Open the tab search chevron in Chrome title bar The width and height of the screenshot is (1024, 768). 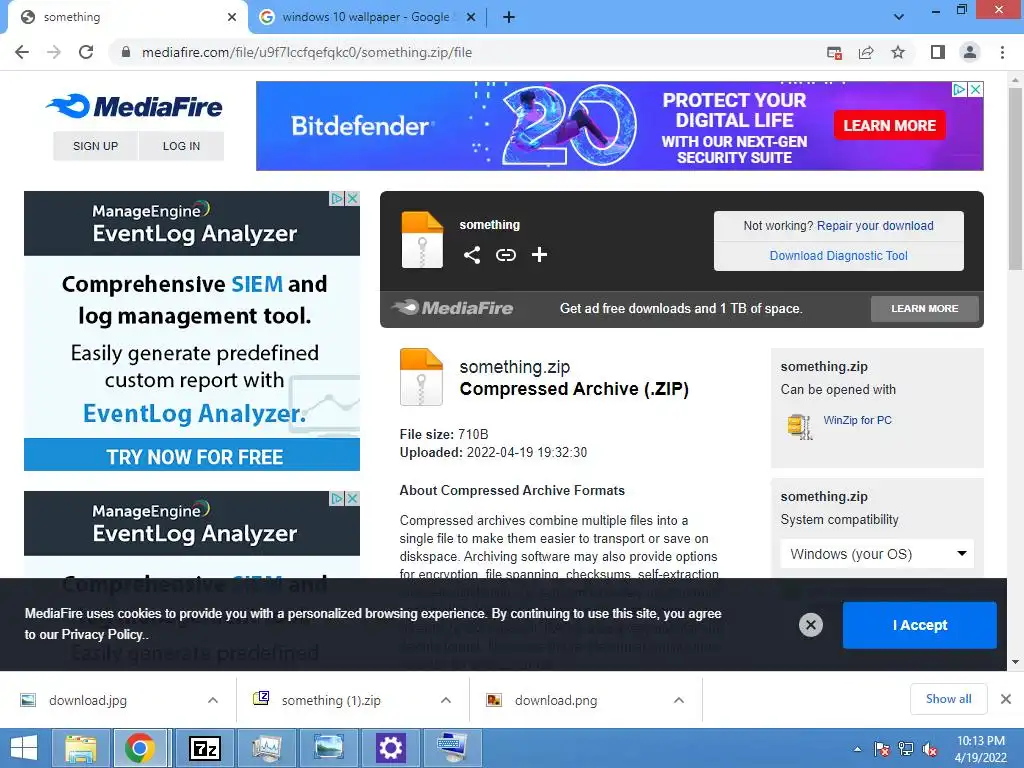[x=899, y=17]
